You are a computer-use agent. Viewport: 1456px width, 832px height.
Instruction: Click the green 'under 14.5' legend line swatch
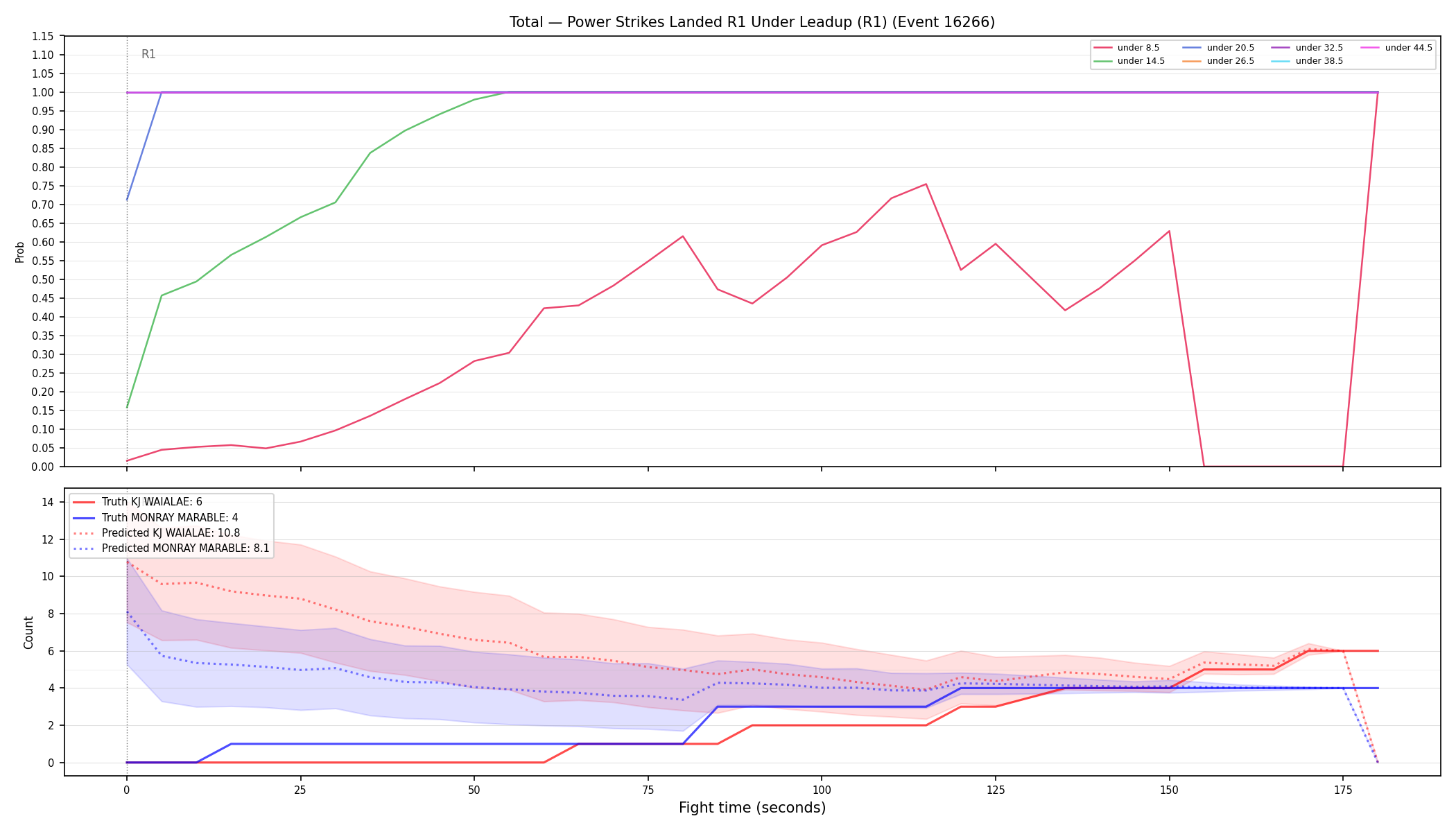(x=1102, y=61)
